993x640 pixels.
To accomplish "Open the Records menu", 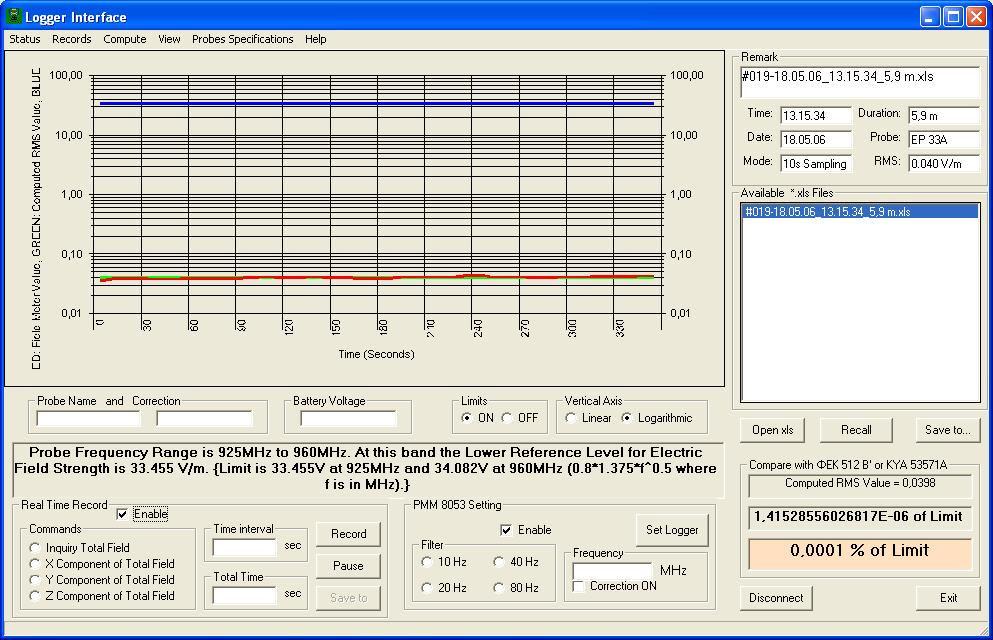I will coord(72,39).
